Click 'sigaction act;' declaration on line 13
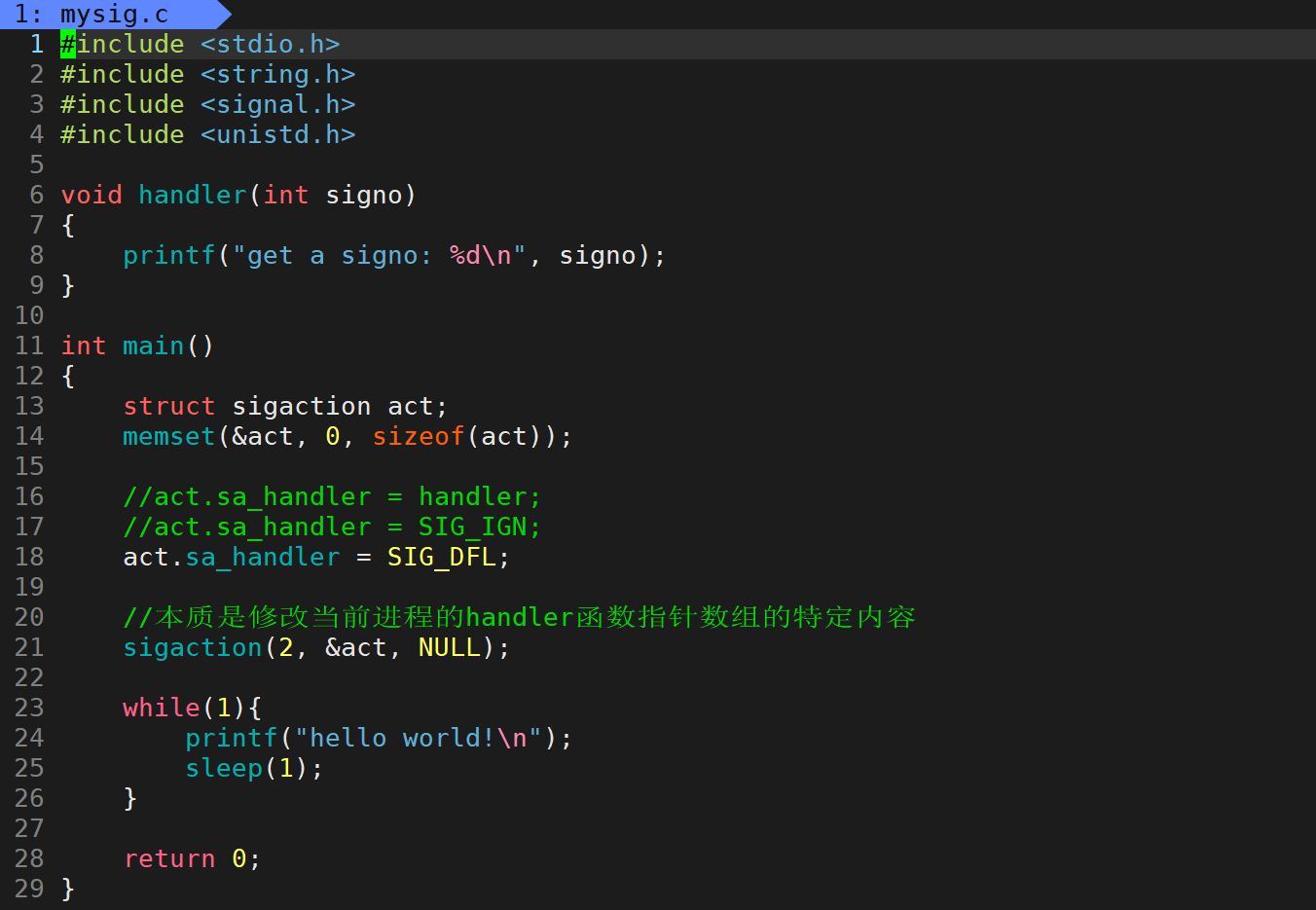Image resolution: width=1316 pixels, height=910 pixels. [x=341, y=407]
